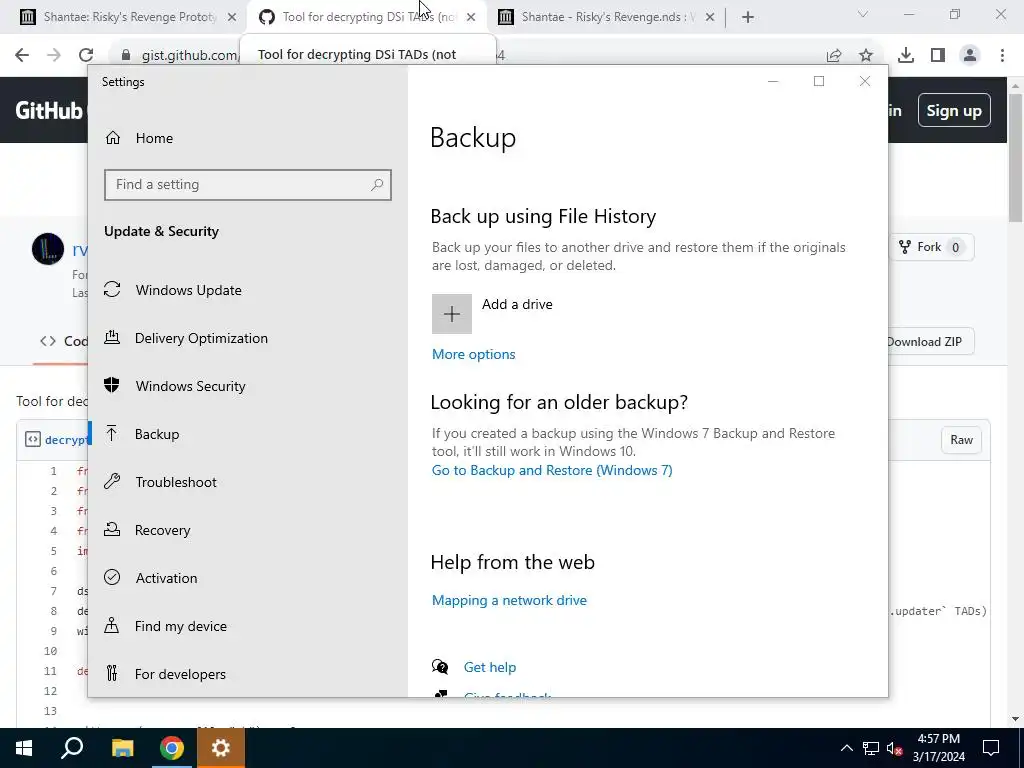Viewport: 1024px width, 768px height.
Task: Open Chrome tab search chevron
Action: [x=863, y=14]
